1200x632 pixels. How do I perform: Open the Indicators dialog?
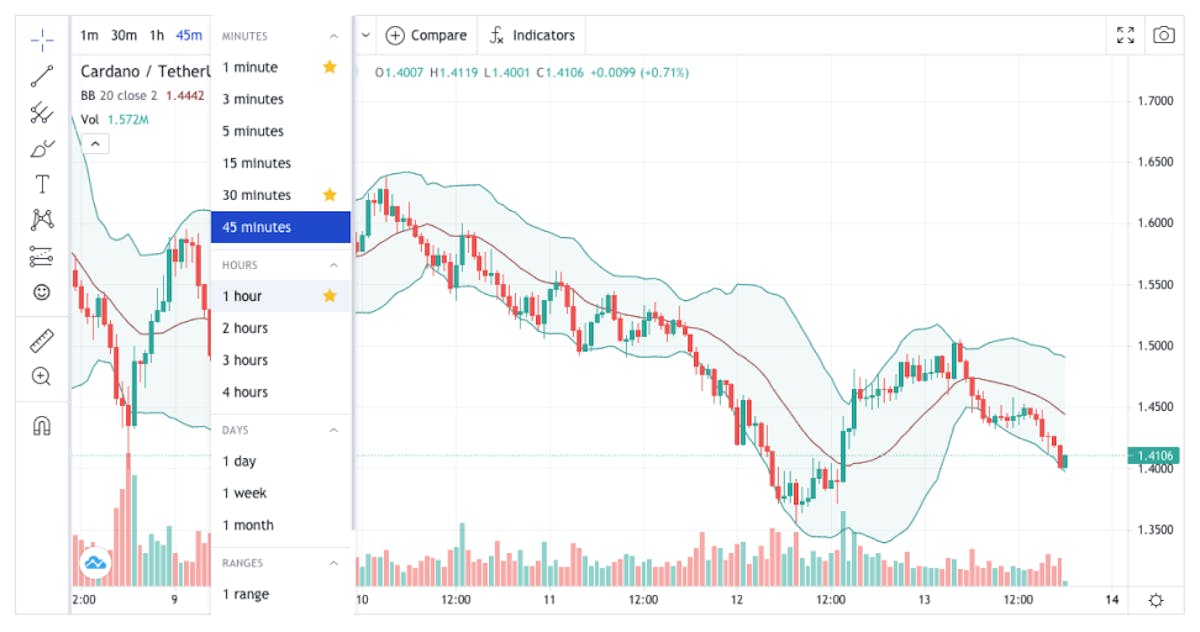tap(532, 35)
